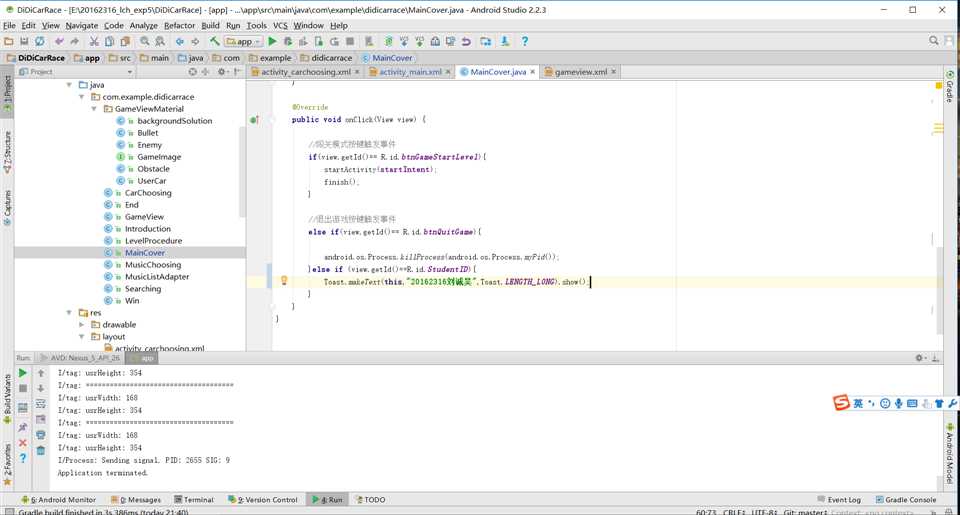The height and width of the screenshot is (515, 960).
Task: Open the Build menu
Action: pos(210,26)
